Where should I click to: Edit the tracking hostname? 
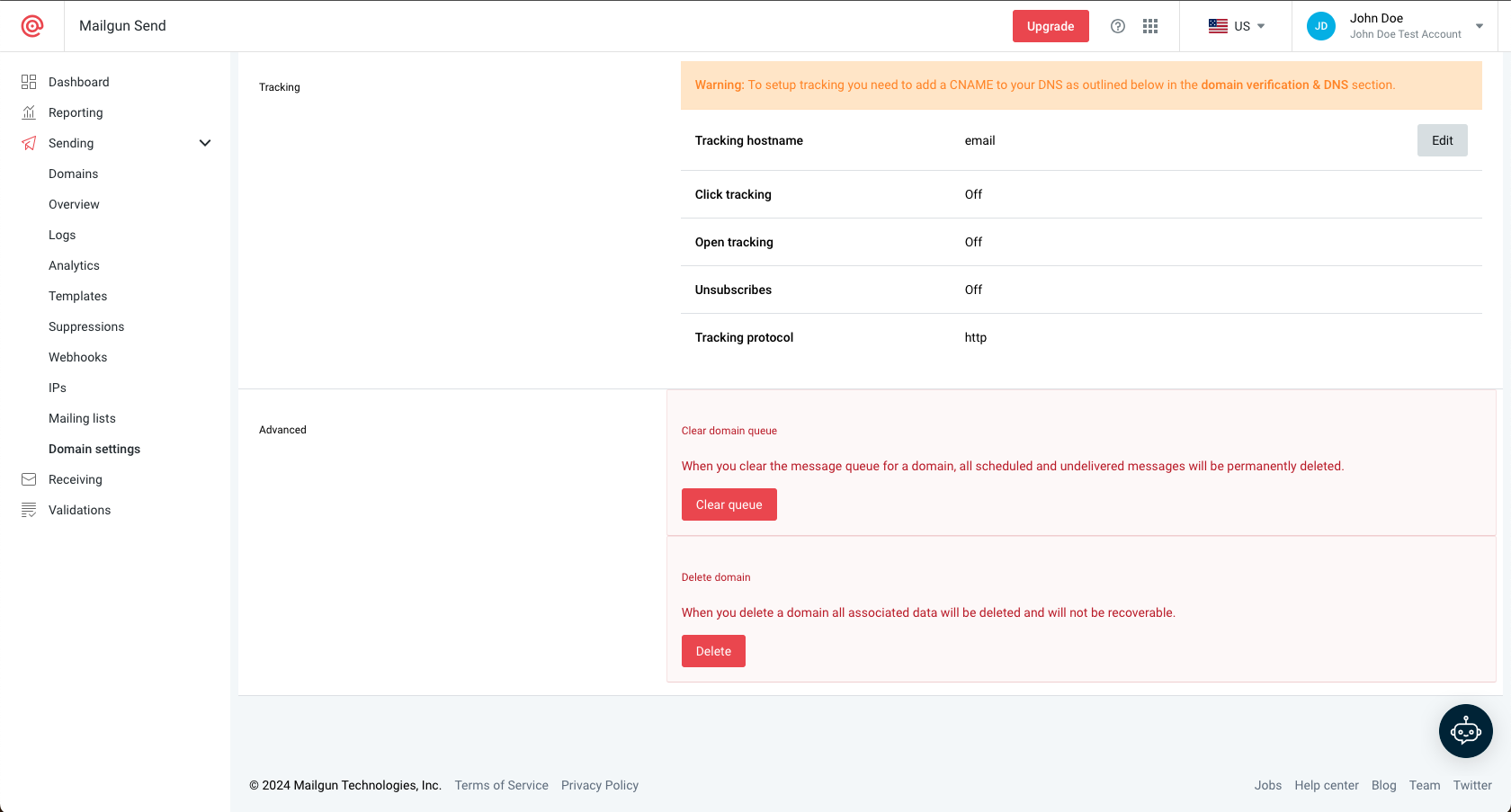(1443, 140)
